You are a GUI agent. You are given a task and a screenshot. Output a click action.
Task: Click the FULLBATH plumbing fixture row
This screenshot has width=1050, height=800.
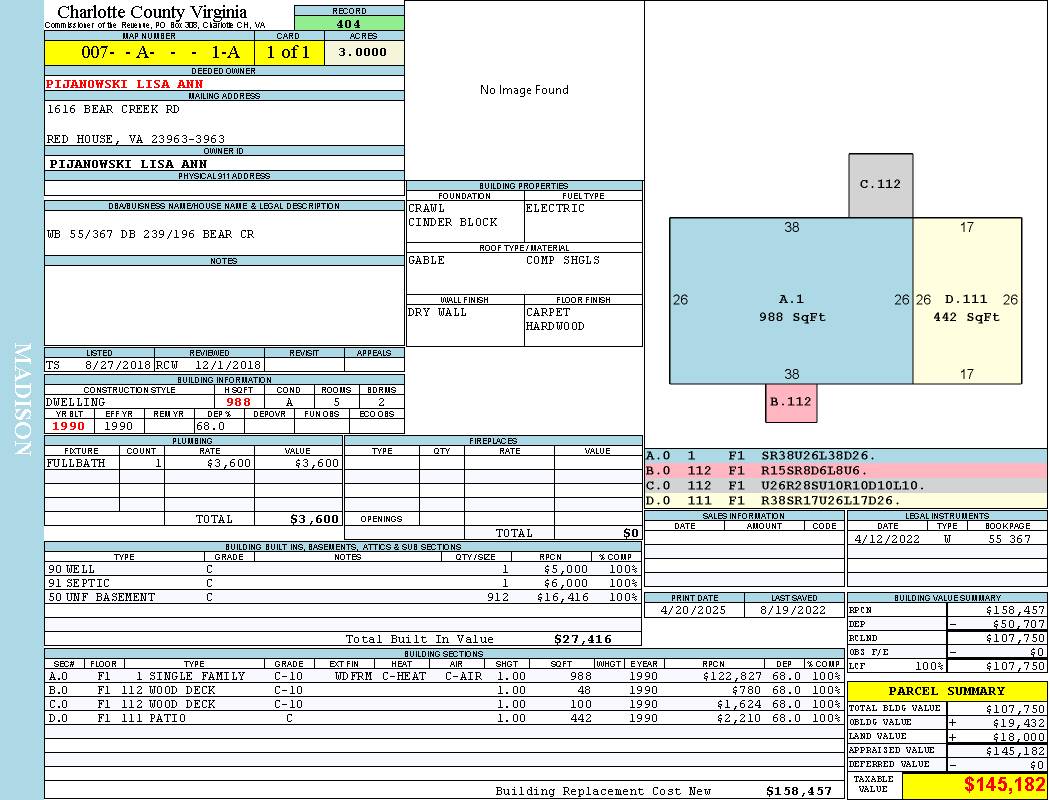click(193, 463)
